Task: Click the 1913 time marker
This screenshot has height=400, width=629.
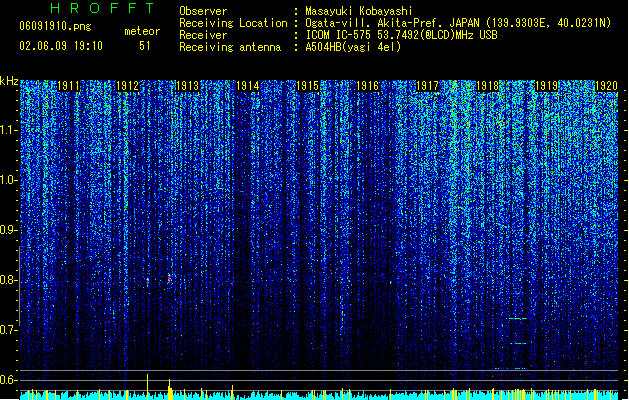Action: (x=188, y=86)
